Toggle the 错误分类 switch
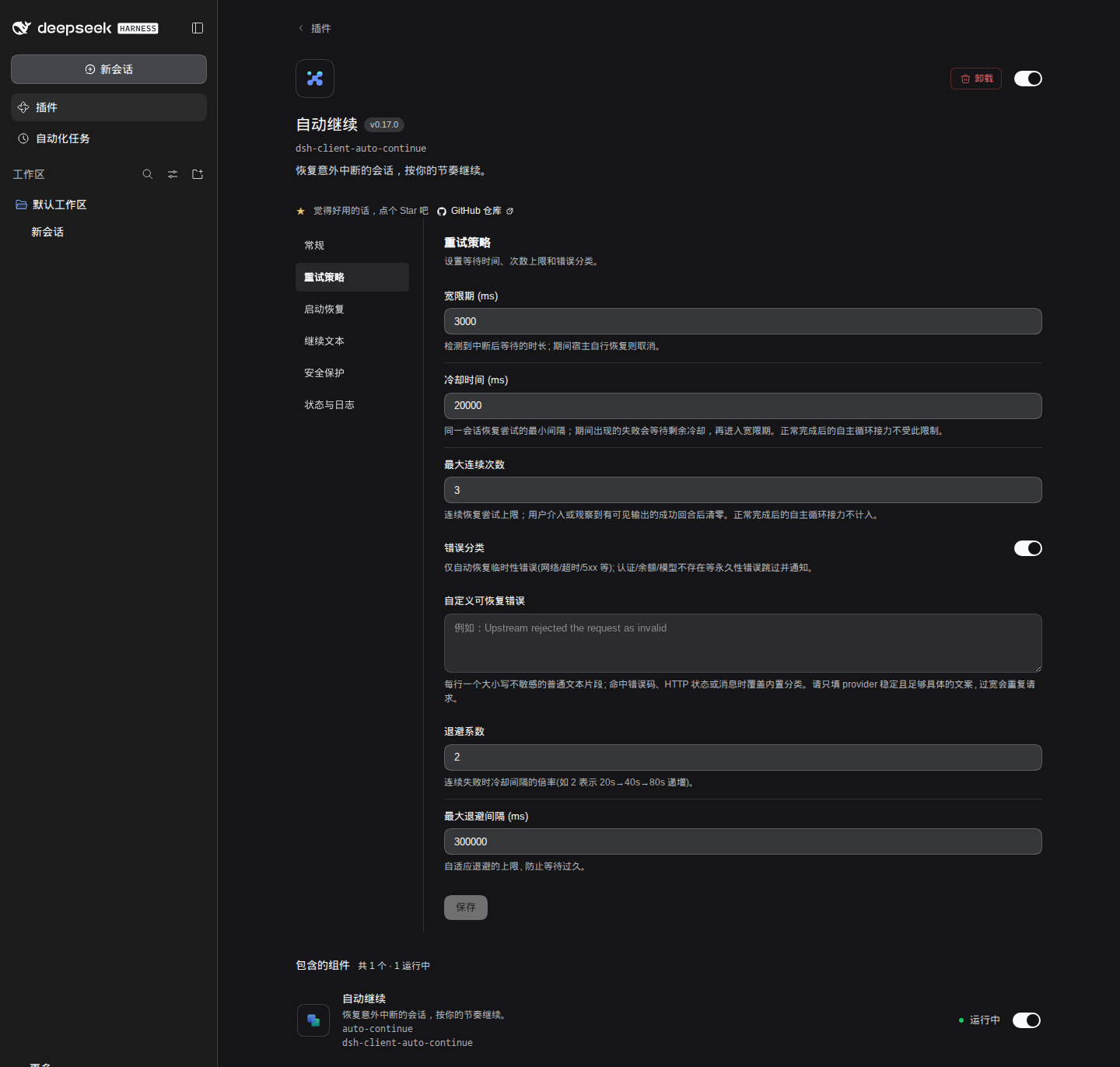Image resolution: width=1120 pixels, height=1067 pixels. pos(1028,548)
